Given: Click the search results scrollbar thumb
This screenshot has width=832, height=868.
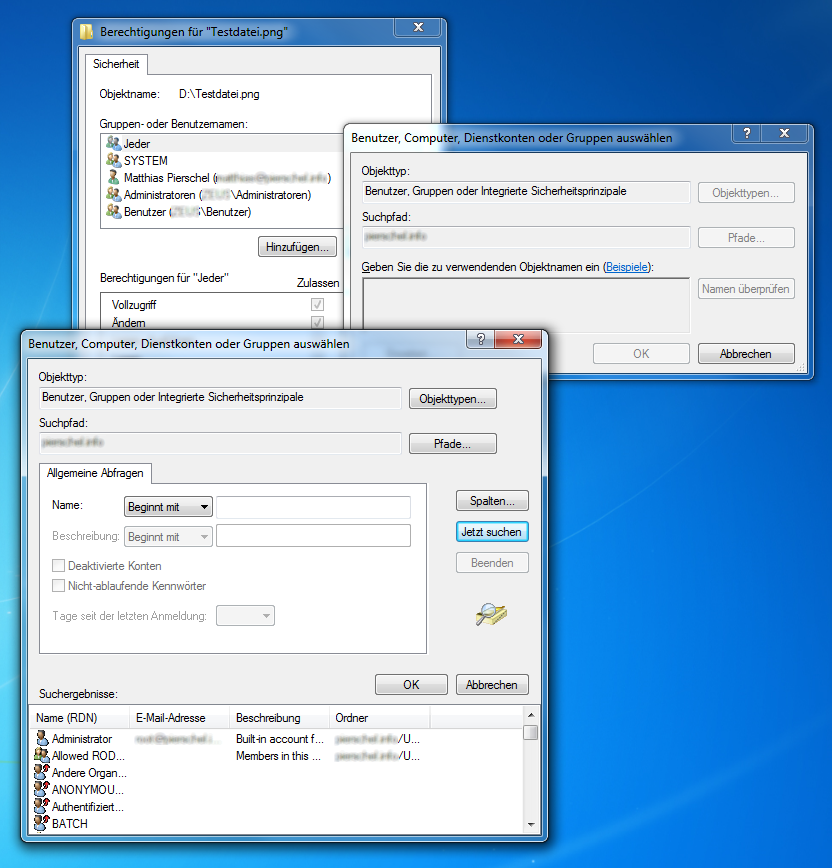Looking at the screenshot, I should 531,732.
